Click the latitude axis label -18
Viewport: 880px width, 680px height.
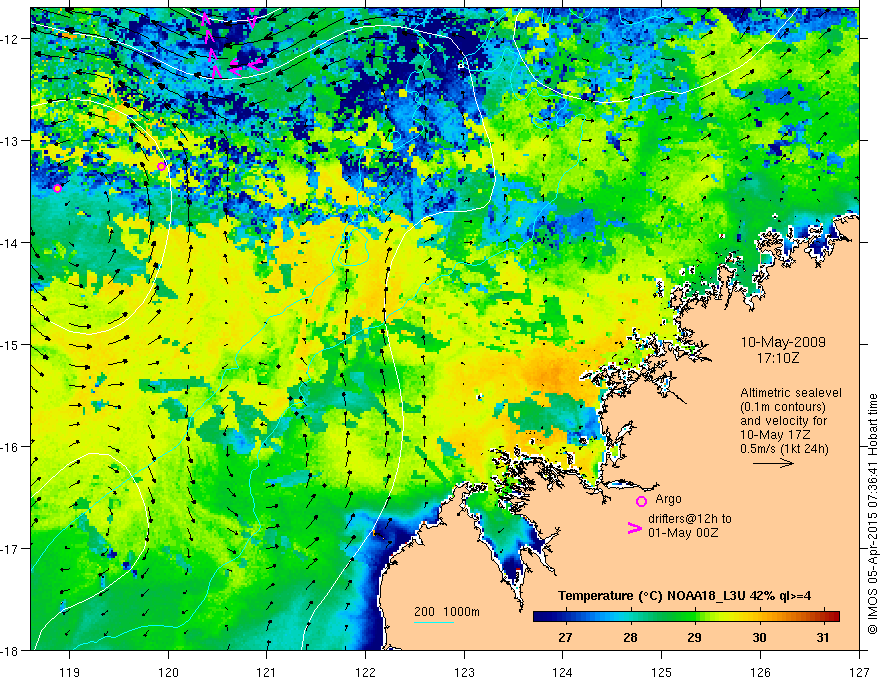point(10,650)
